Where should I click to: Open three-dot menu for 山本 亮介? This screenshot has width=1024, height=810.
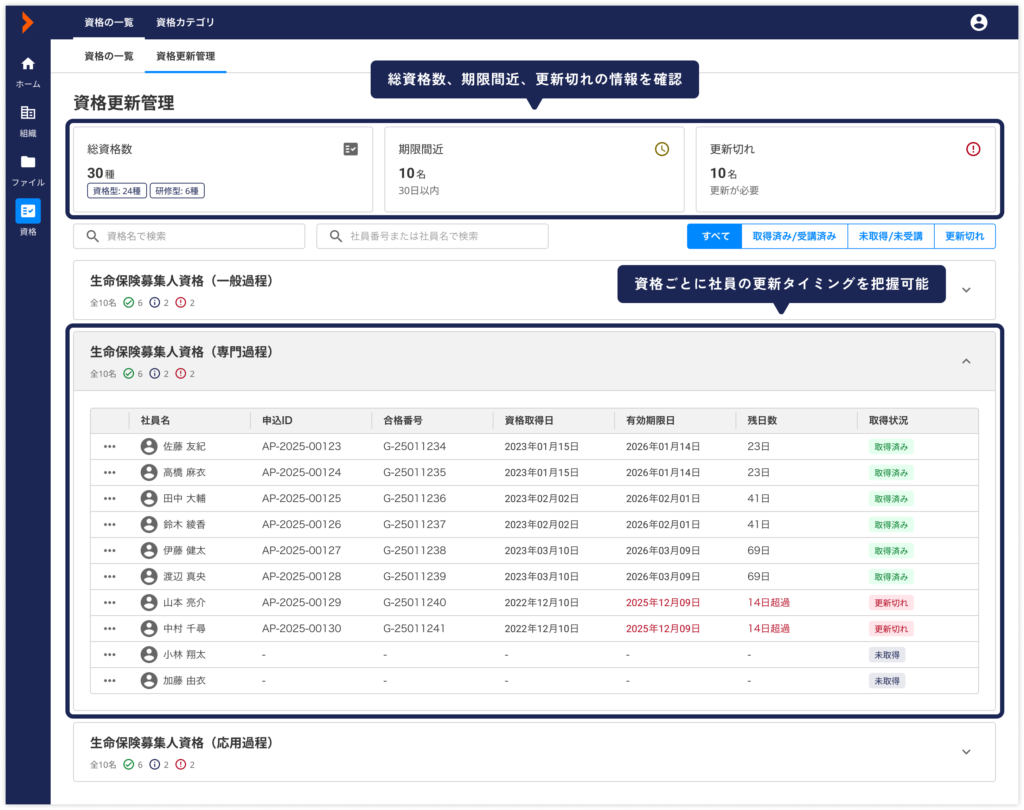click(x=110, y=602)
